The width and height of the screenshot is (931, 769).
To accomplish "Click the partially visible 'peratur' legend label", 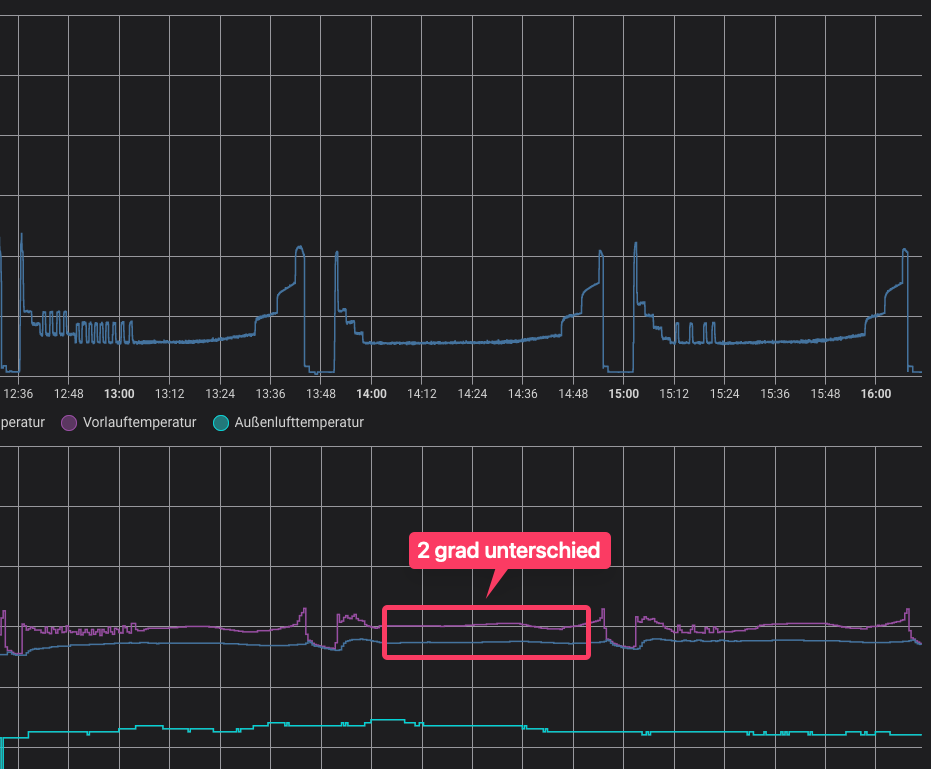I will pos(23,423).
